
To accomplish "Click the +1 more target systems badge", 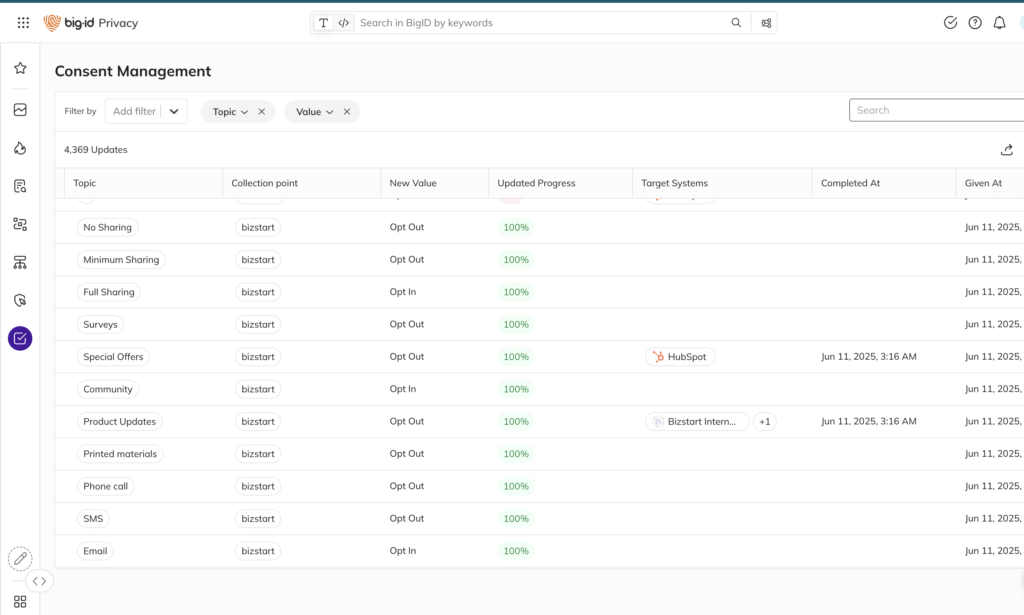I will [765, 422].
